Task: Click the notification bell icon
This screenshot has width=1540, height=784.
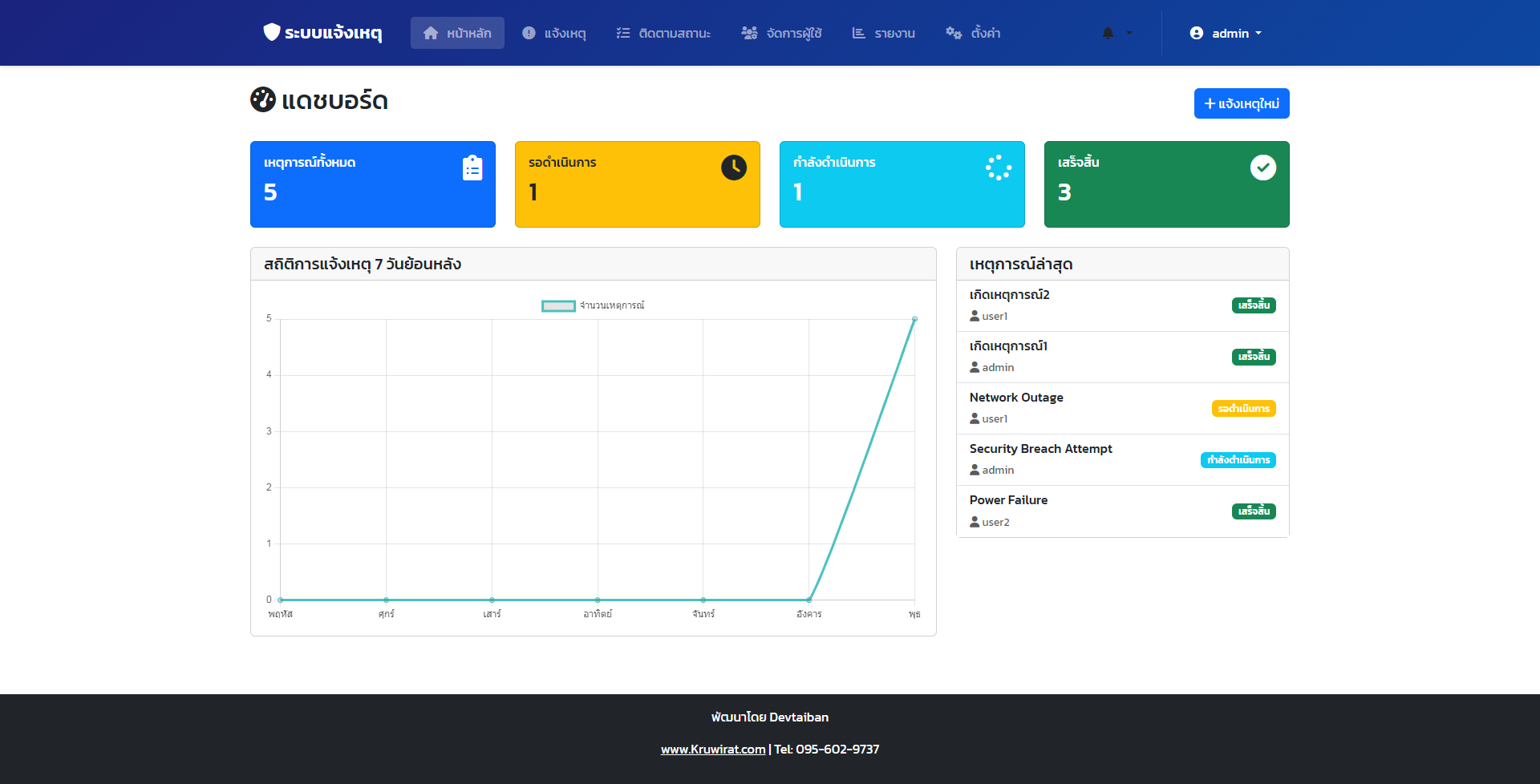Action: [x=1108, y=33]
